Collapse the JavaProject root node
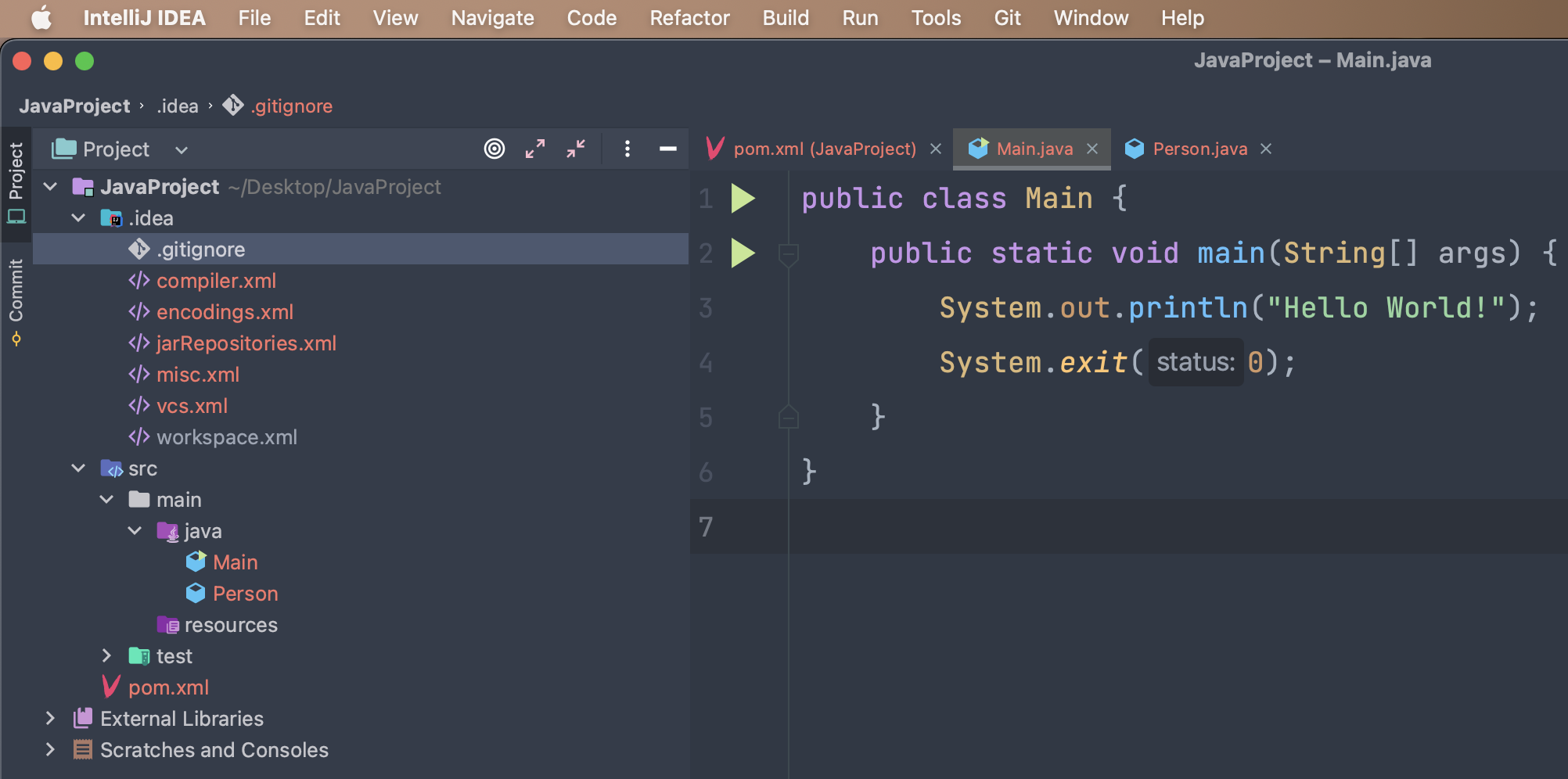 pyautogui.click(x=51, y=186)
